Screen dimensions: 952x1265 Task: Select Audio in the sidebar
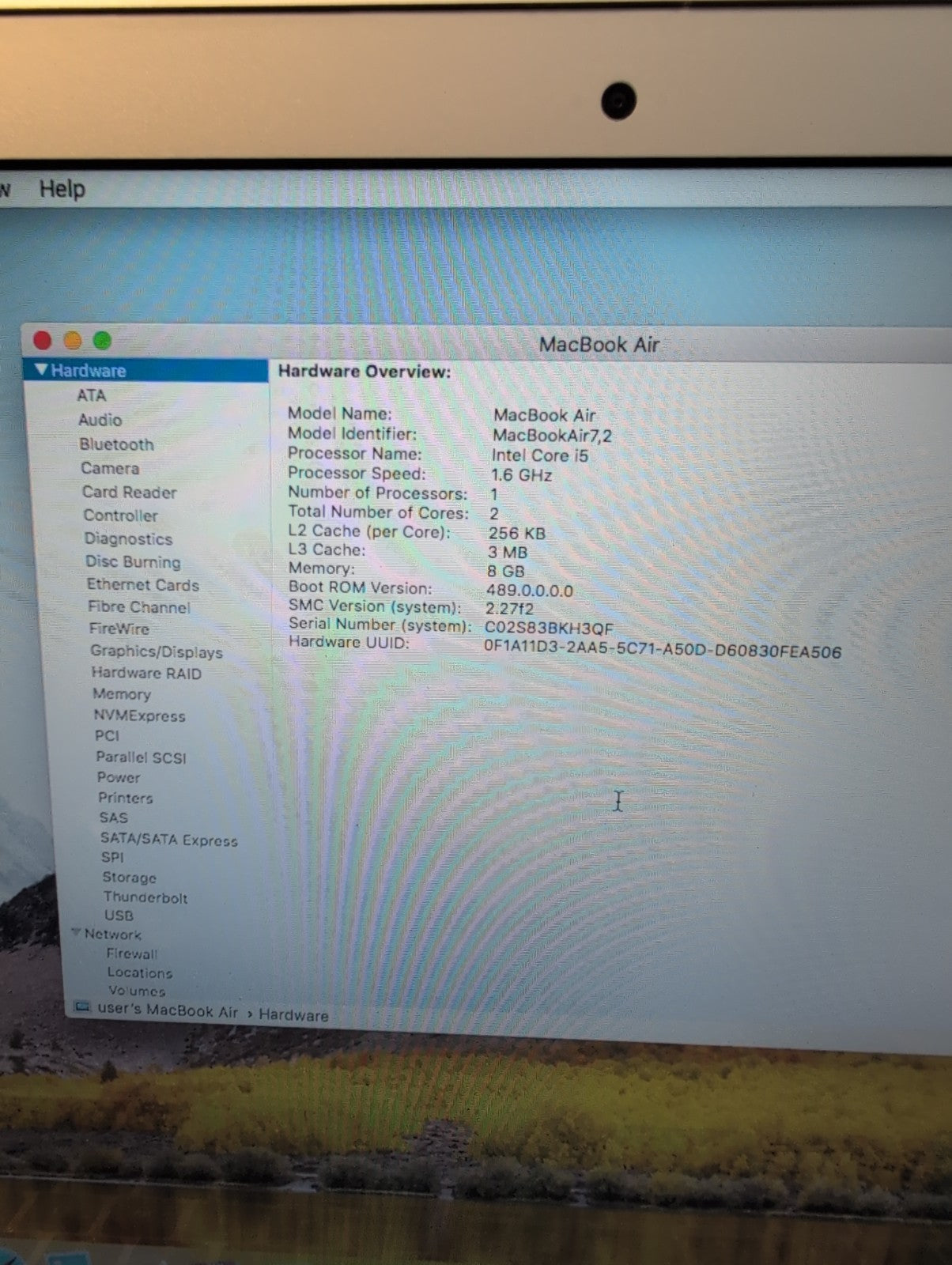coord(100,420)
